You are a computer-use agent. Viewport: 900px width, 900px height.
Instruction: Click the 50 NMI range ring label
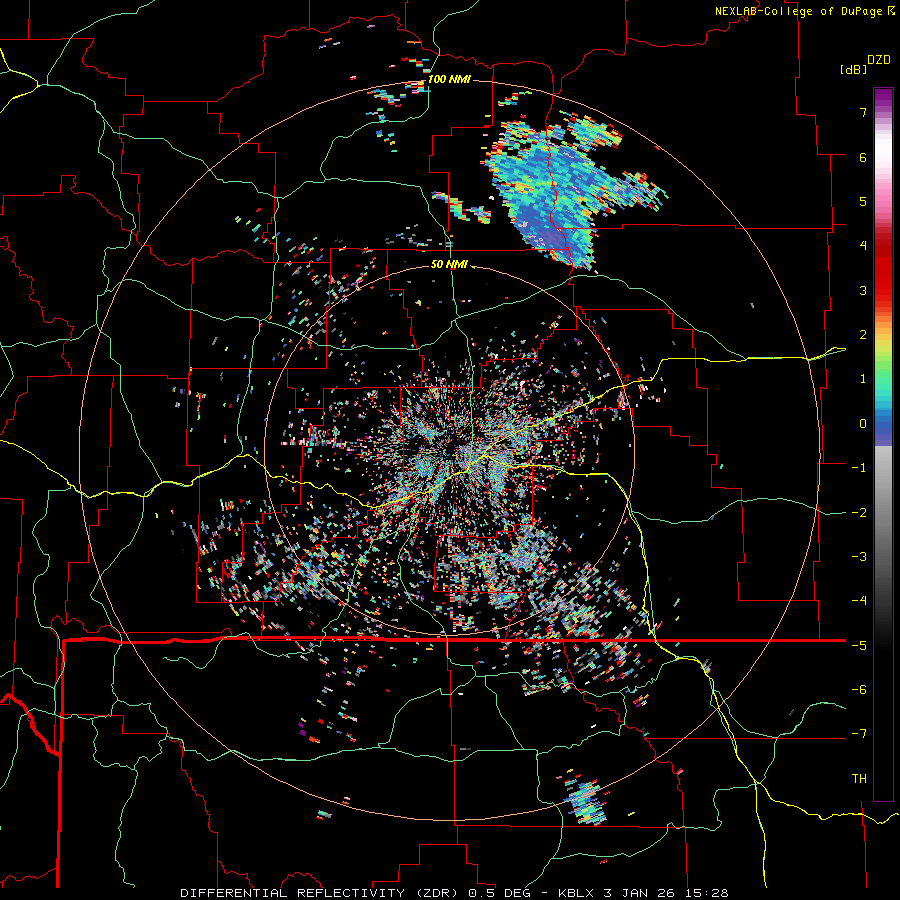tap(449, 264)
